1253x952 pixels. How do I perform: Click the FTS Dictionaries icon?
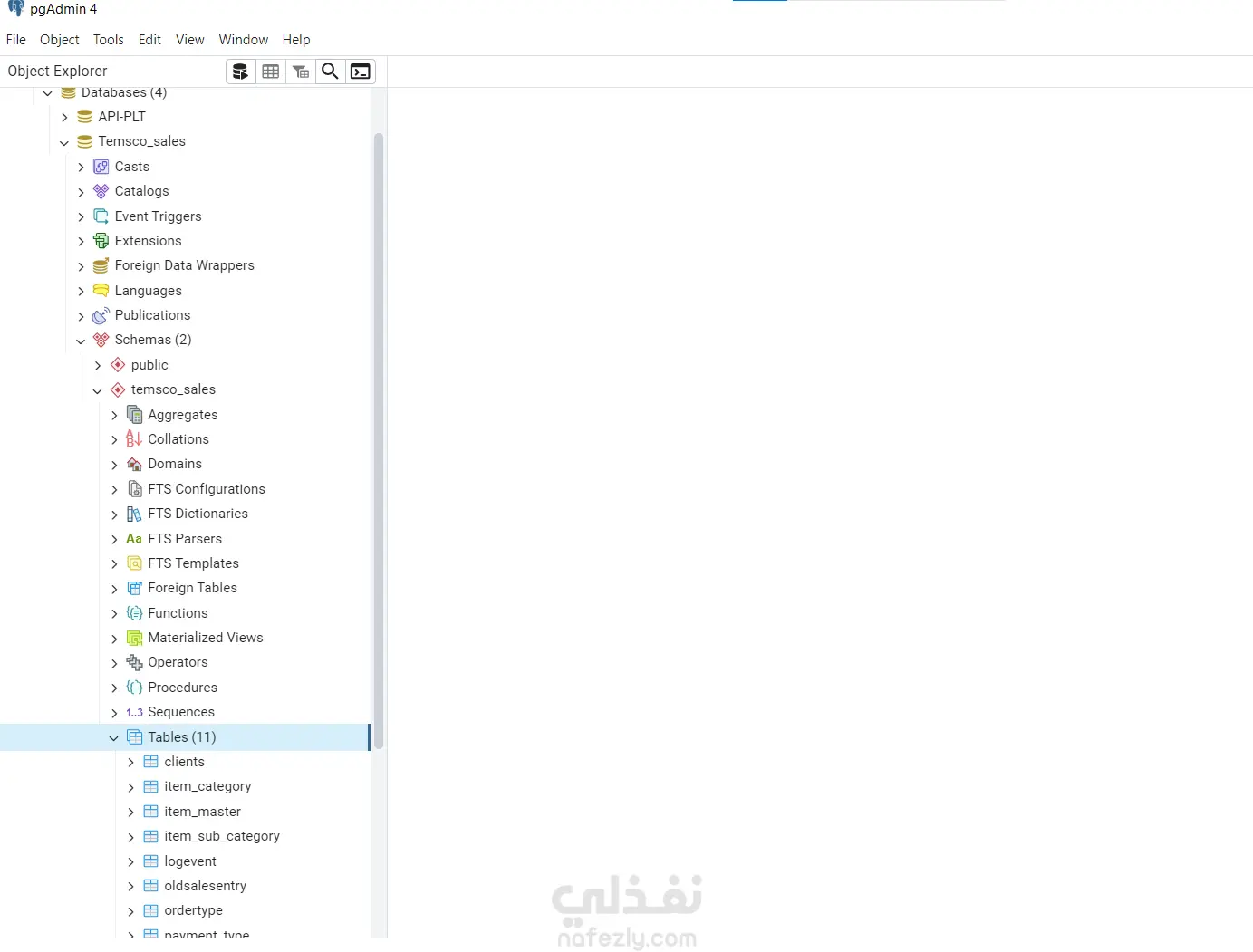pyautogui.click(x=134, y=514)
